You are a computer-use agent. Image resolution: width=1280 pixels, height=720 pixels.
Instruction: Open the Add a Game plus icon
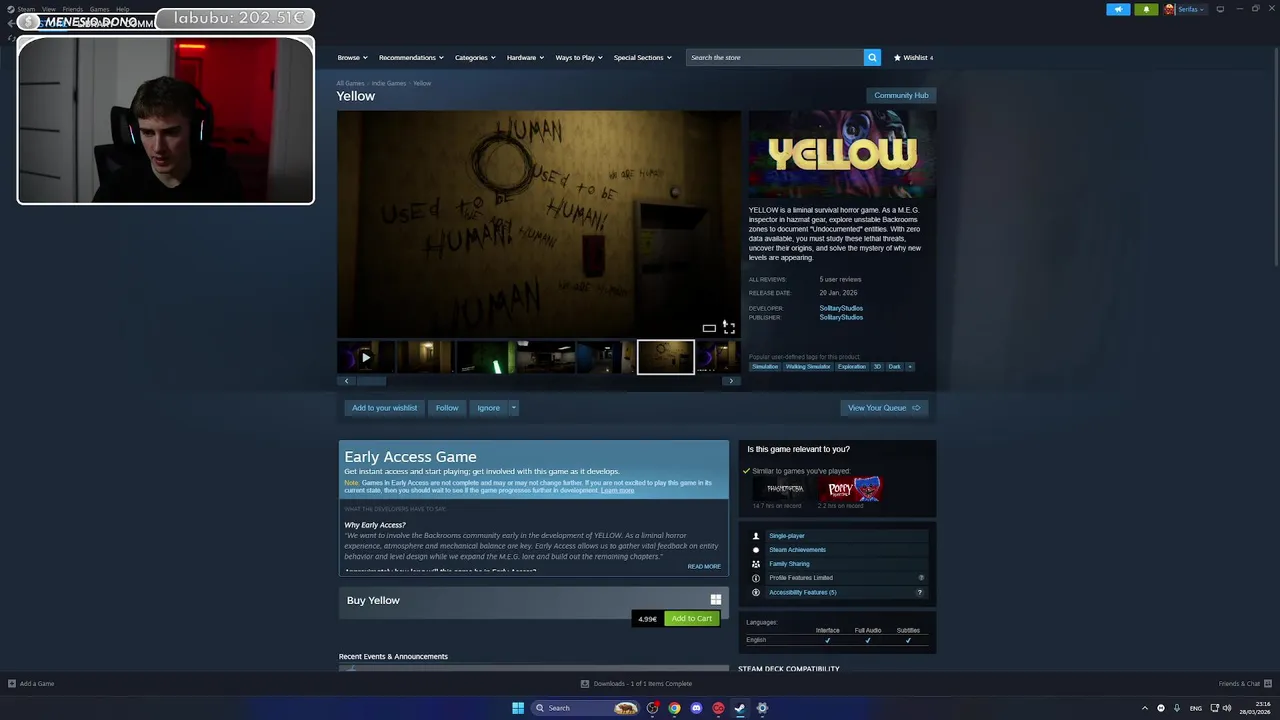12,684
